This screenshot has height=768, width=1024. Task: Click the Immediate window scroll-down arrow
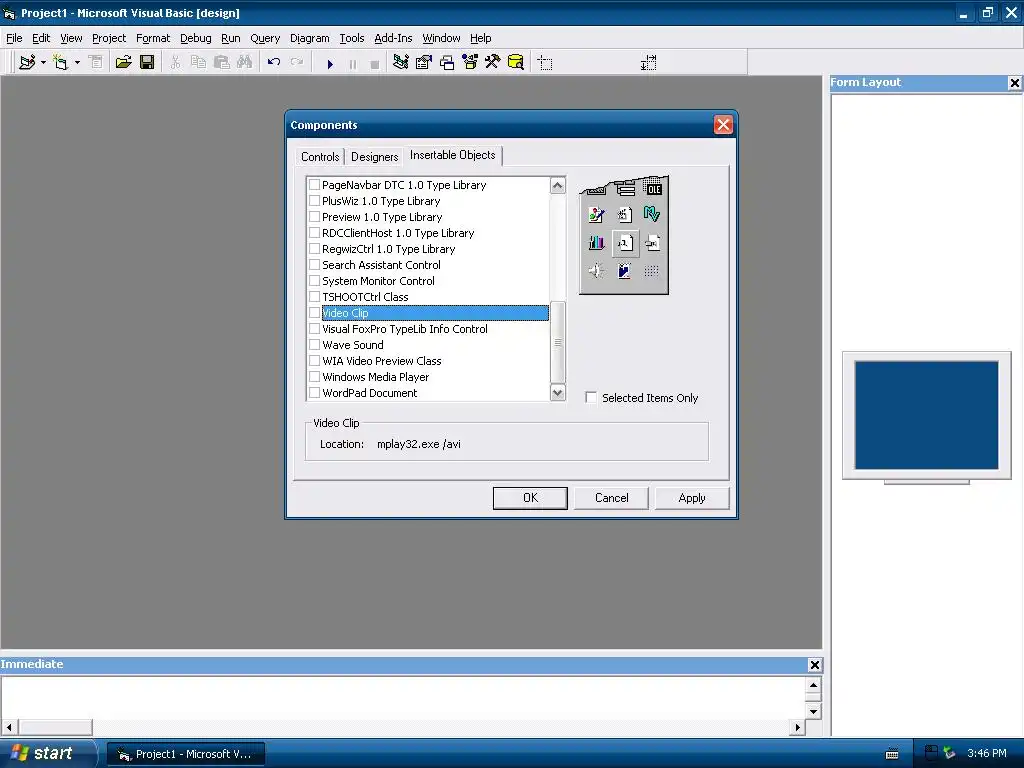click(x=813, y=711)
